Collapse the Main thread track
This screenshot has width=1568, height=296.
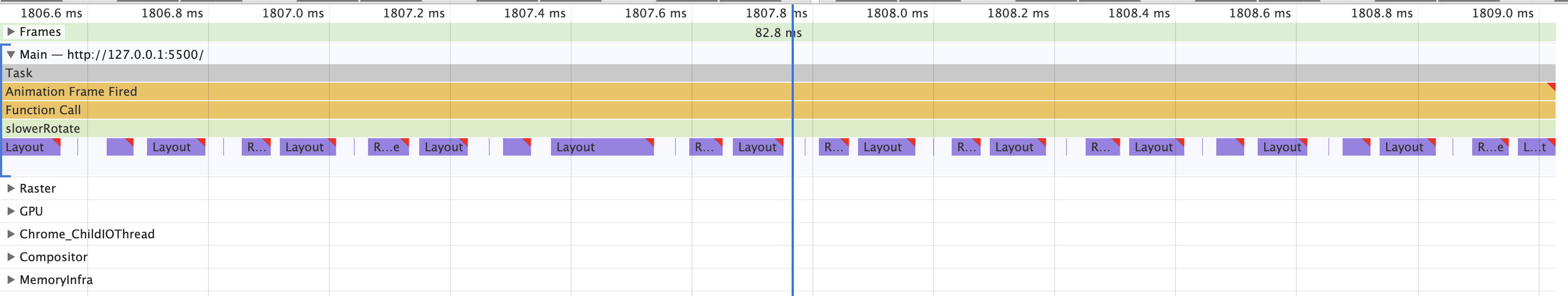11,55
